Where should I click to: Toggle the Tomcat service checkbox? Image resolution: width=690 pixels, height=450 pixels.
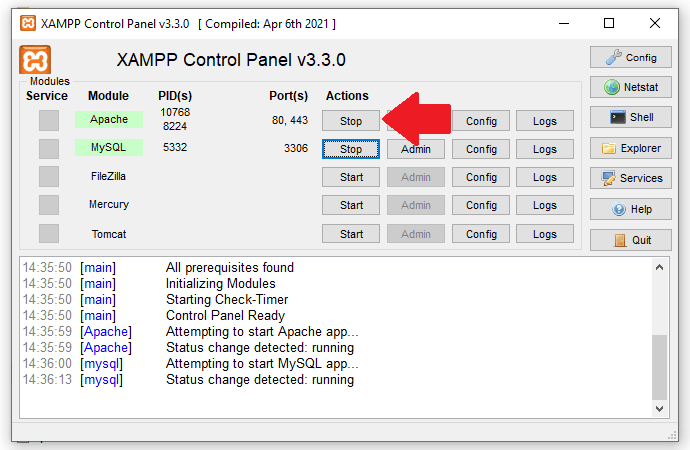[x=49, y=234]
